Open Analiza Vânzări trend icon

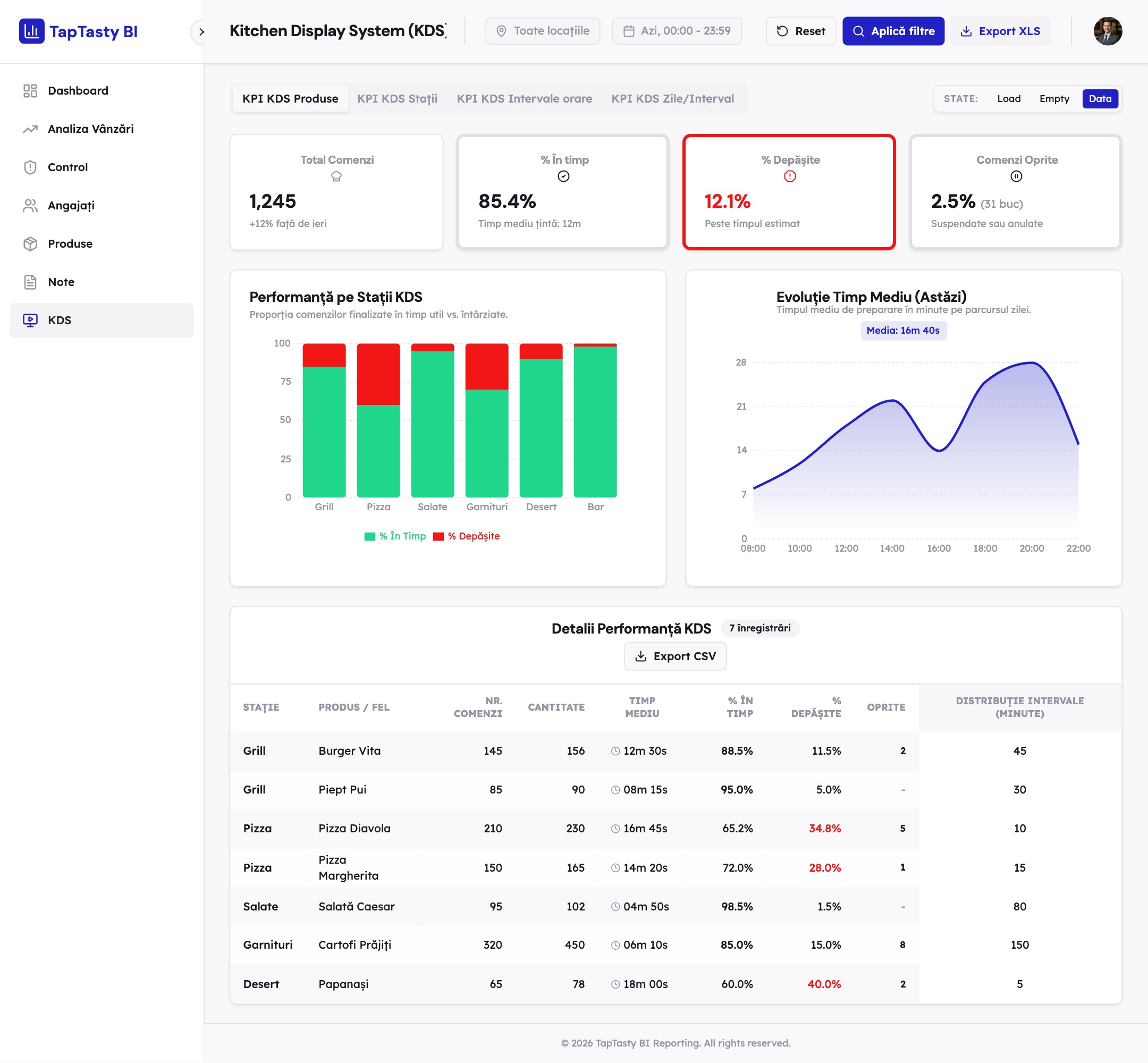pos(30,129)
